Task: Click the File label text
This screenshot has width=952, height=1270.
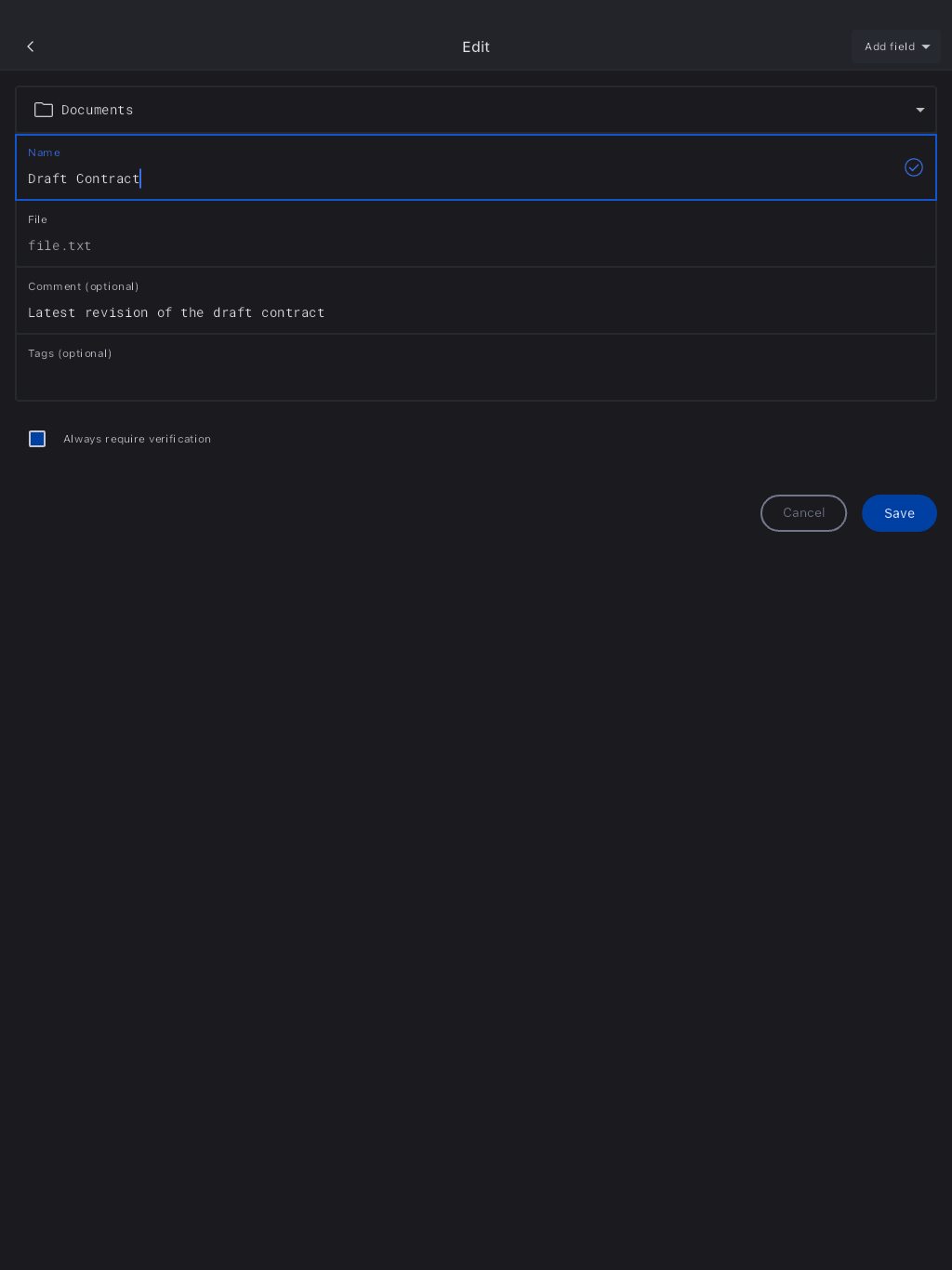Action: coord(37,219)
